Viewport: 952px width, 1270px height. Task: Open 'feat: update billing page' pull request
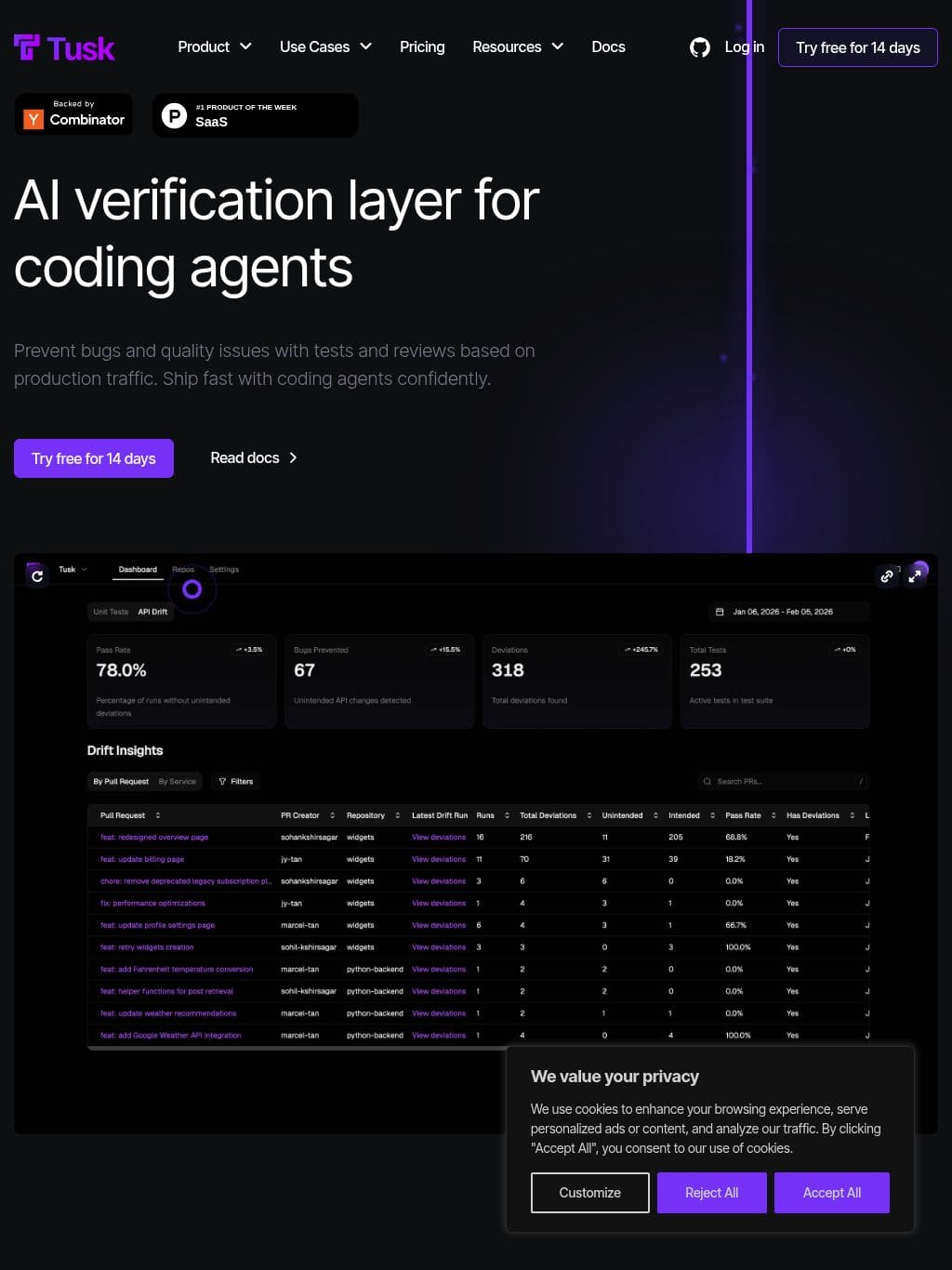point(142,860)
